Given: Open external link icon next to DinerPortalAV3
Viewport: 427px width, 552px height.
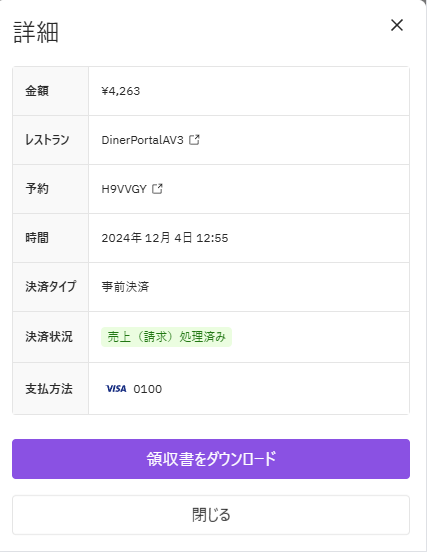Looking at the screenshot, I should [194, 140].
